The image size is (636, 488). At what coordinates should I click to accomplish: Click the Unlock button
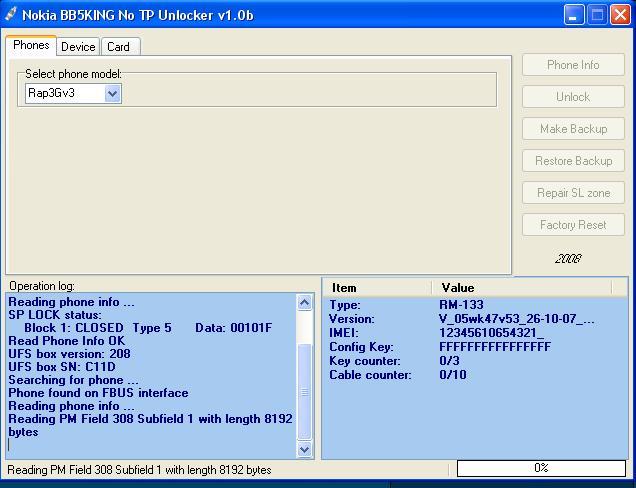click(x=573, y=97)
